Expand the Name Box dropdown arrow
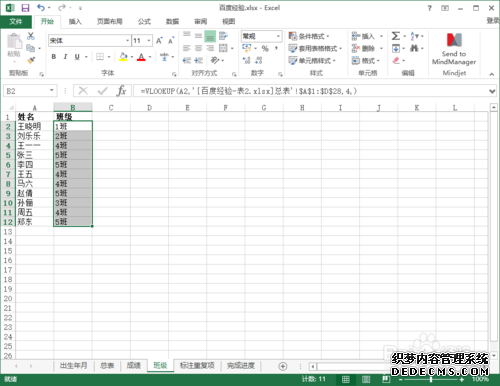500x386 pixels. 52,90
